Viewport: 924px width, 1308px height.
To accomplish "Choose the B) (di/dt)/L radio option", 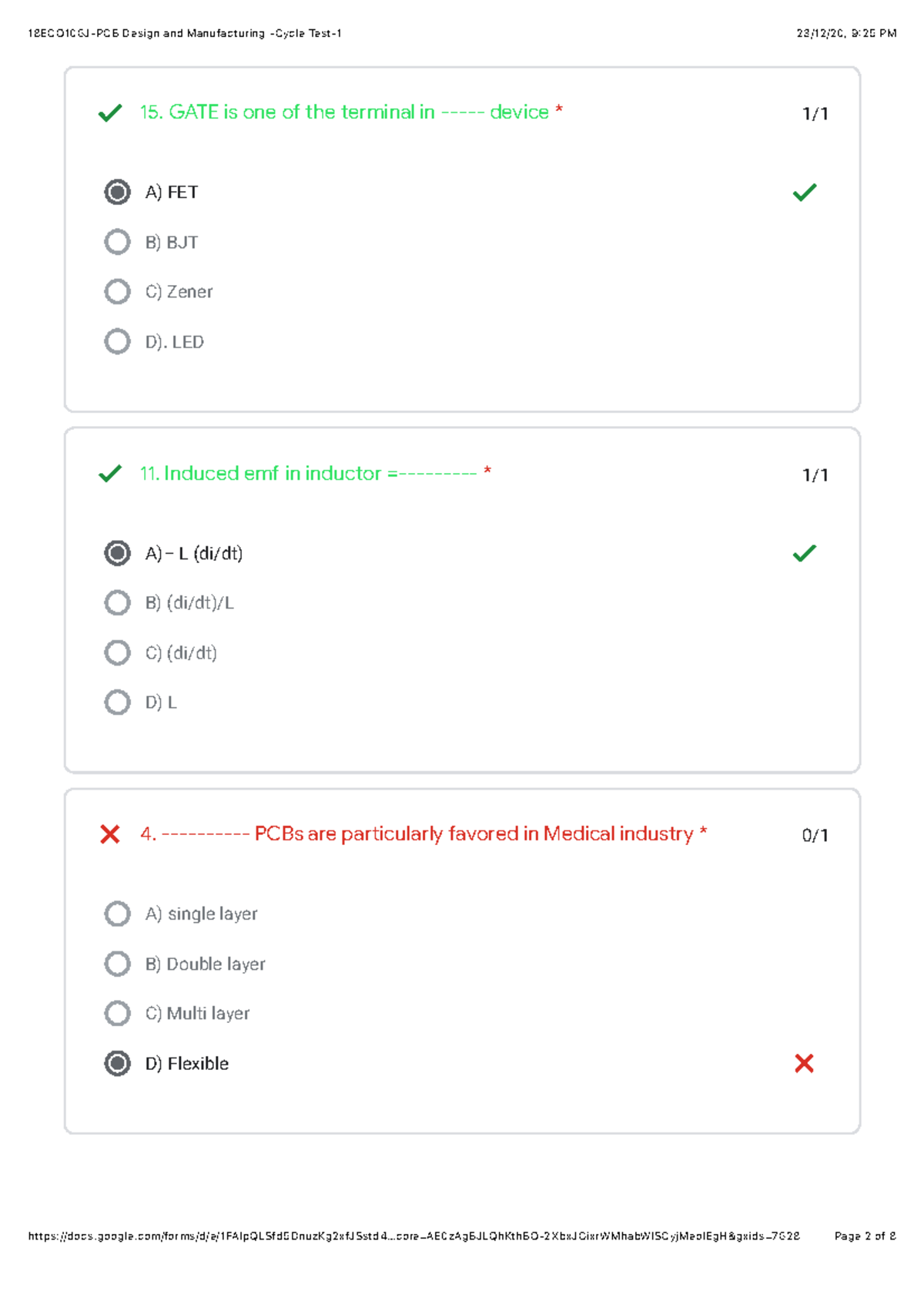I will [117, 602].
